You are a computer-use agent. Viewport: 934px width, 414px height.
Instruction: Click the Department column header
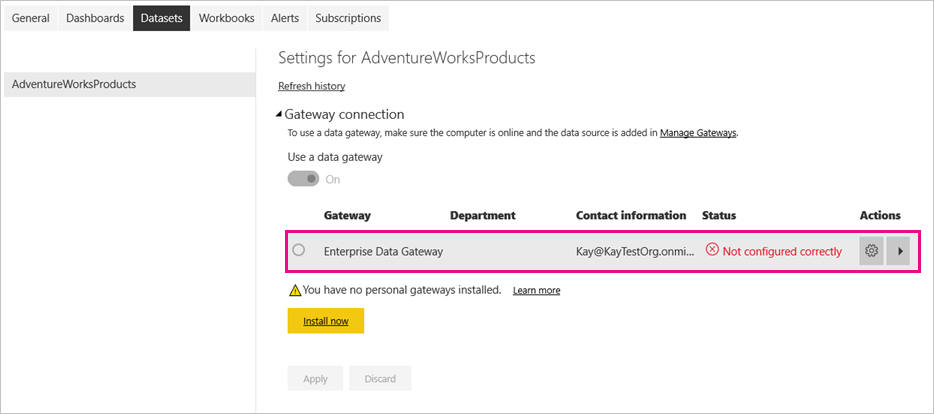pyautogui.click(x=482, y=215)
